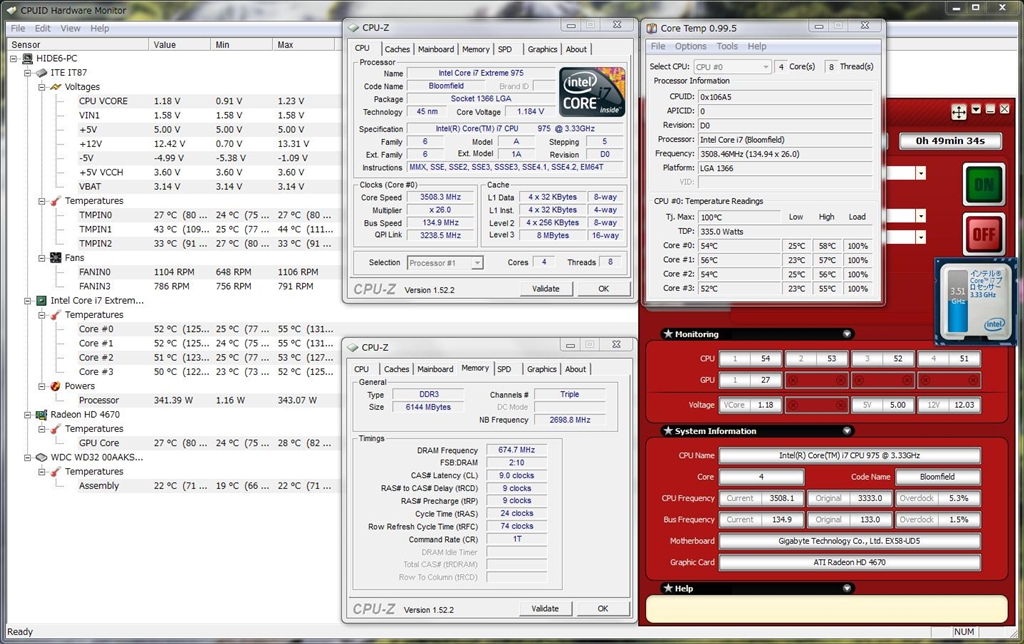The height and width of the screenshot is (644, 1024).
Task: Switch to the Mainboard tab in upper CPU-Z
Action: click(435, 49)
